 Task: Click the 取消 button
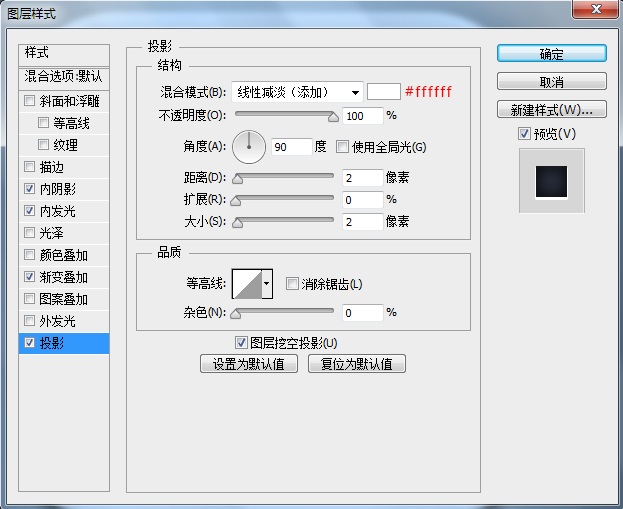[x=551, y=81]
